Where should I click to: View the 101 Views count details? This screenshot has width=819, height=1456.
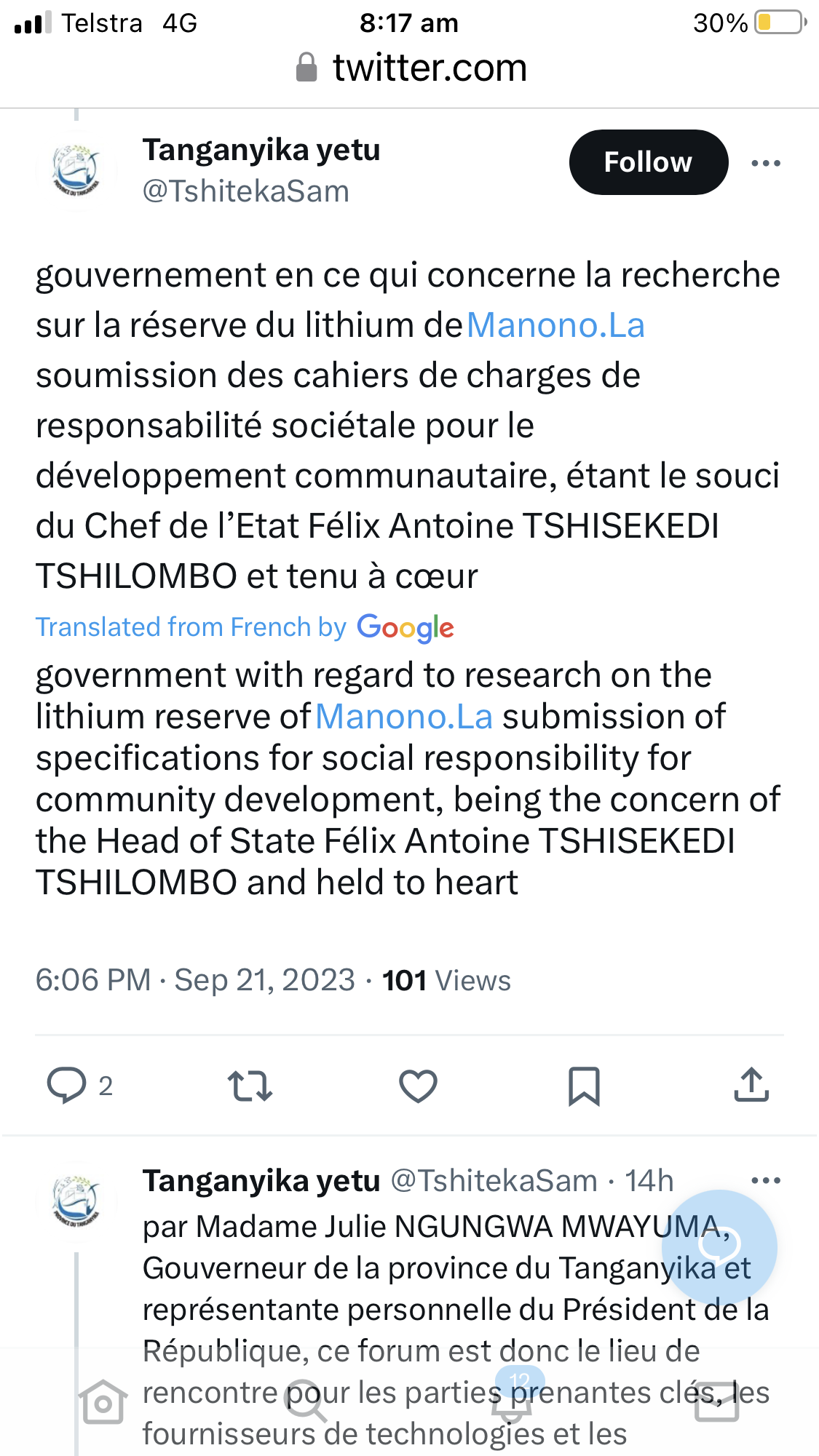(446, 981)
